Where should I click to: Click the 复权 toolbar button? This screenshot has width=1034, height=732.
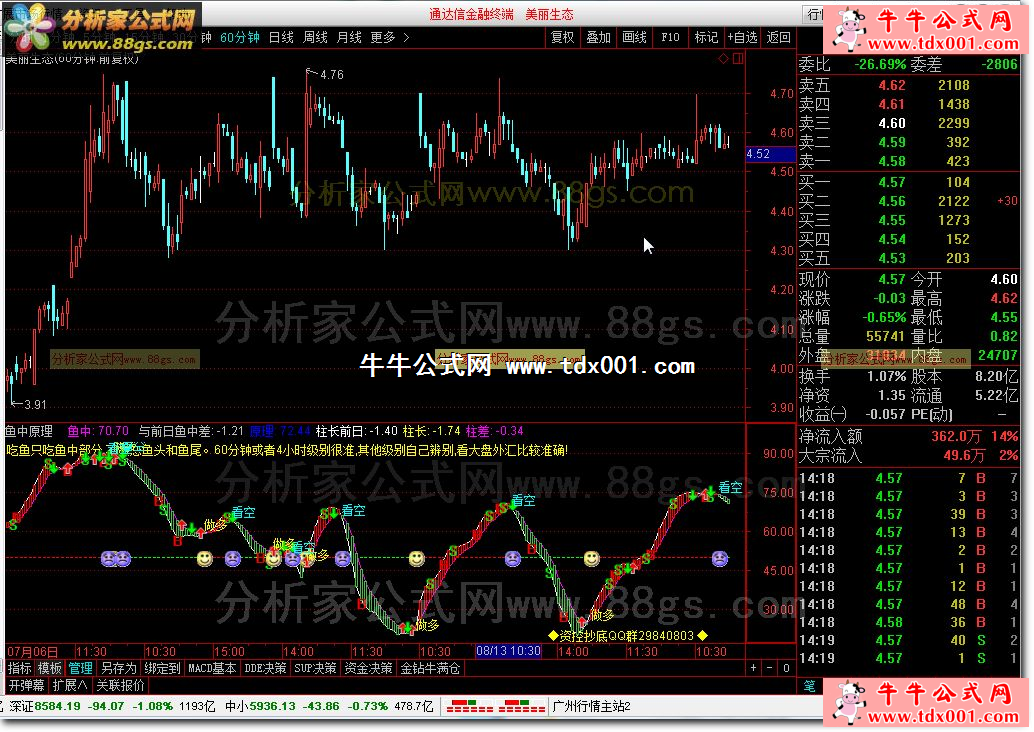[x=563, y=38]
